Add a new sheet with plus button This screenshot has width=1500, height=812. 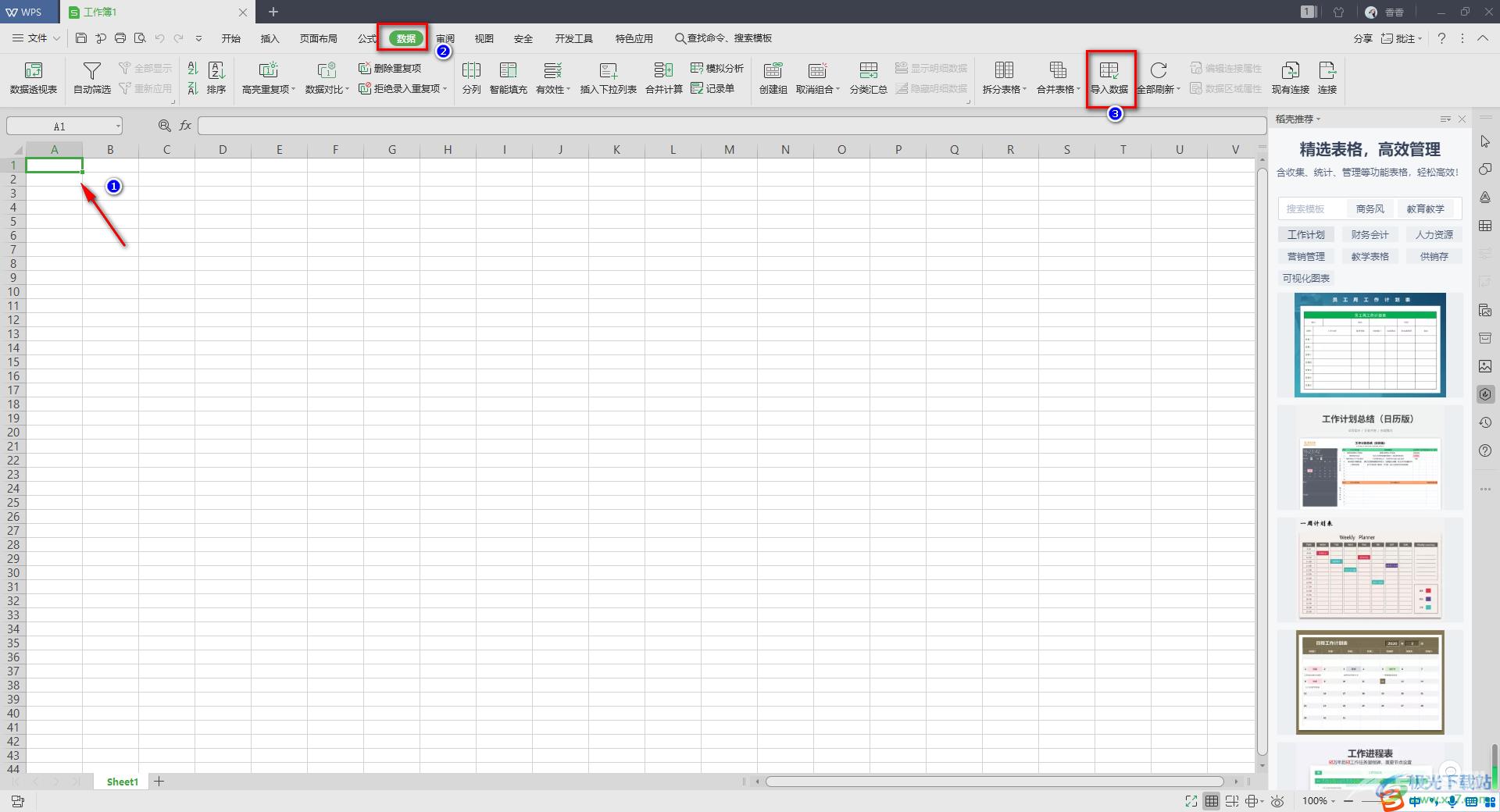(x=159, y=781)
